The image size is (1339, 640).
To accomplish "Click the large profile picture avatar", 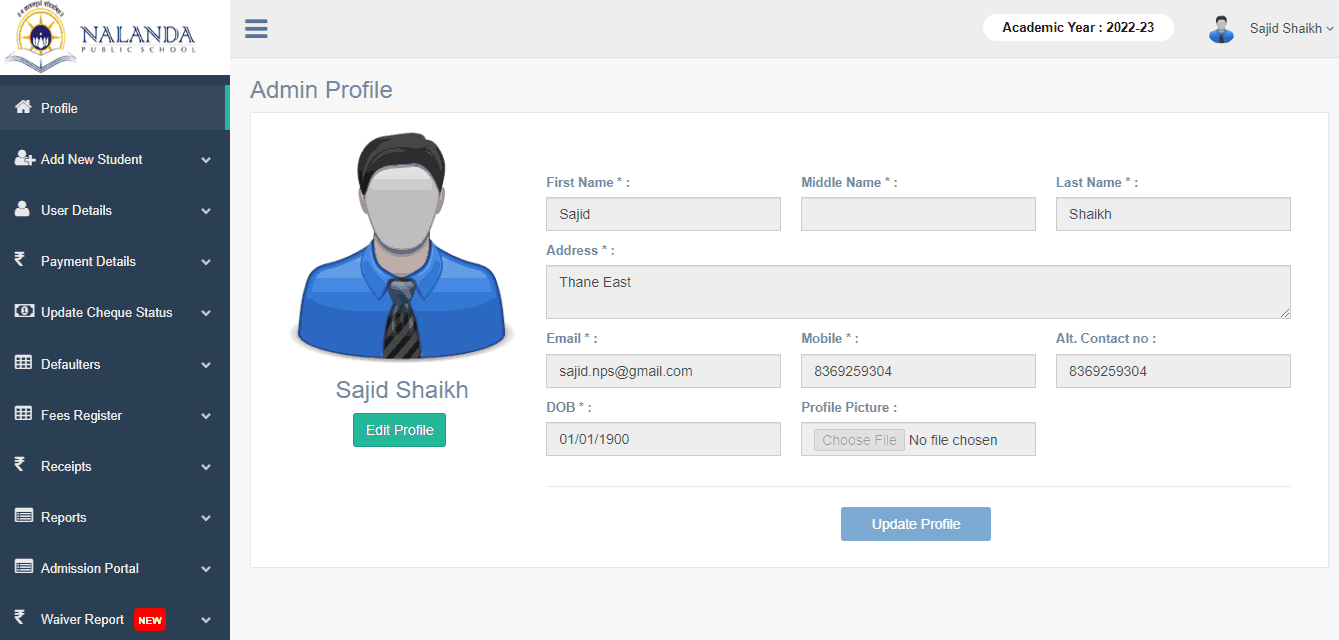I will (402, 250).
